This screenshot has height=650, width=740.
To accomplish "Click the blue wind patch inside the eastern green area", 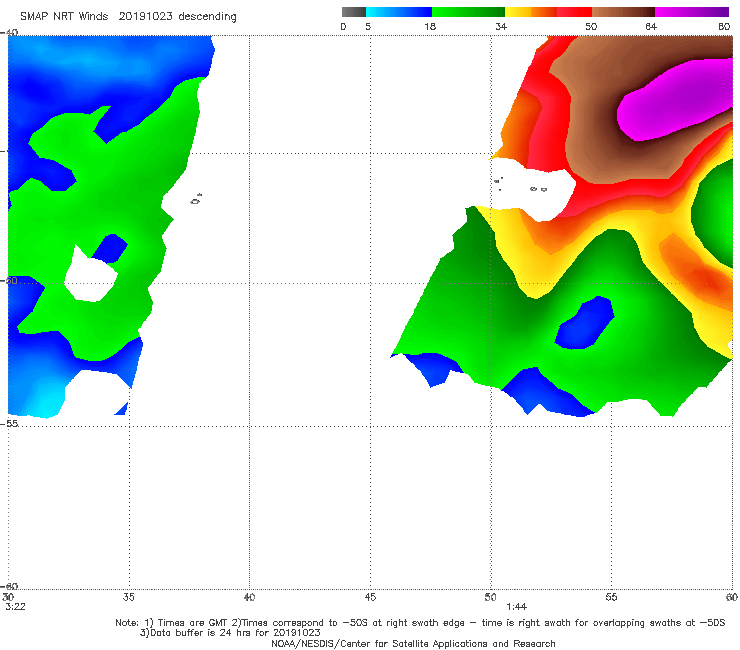I will [585, 323].
